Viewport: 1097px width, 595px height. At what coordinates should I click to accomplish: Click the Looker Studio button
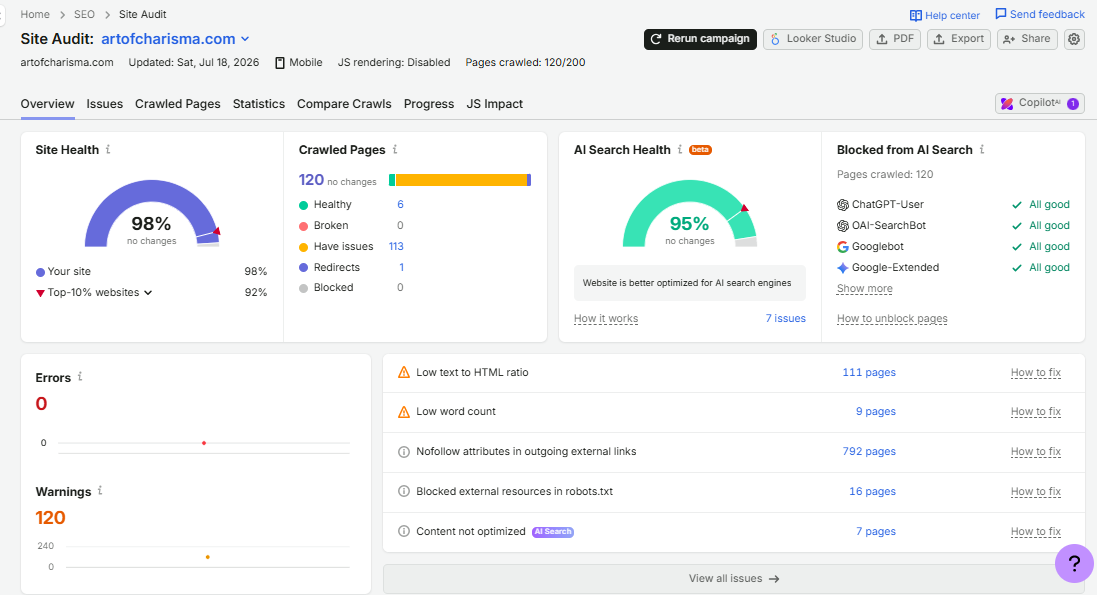813,39
